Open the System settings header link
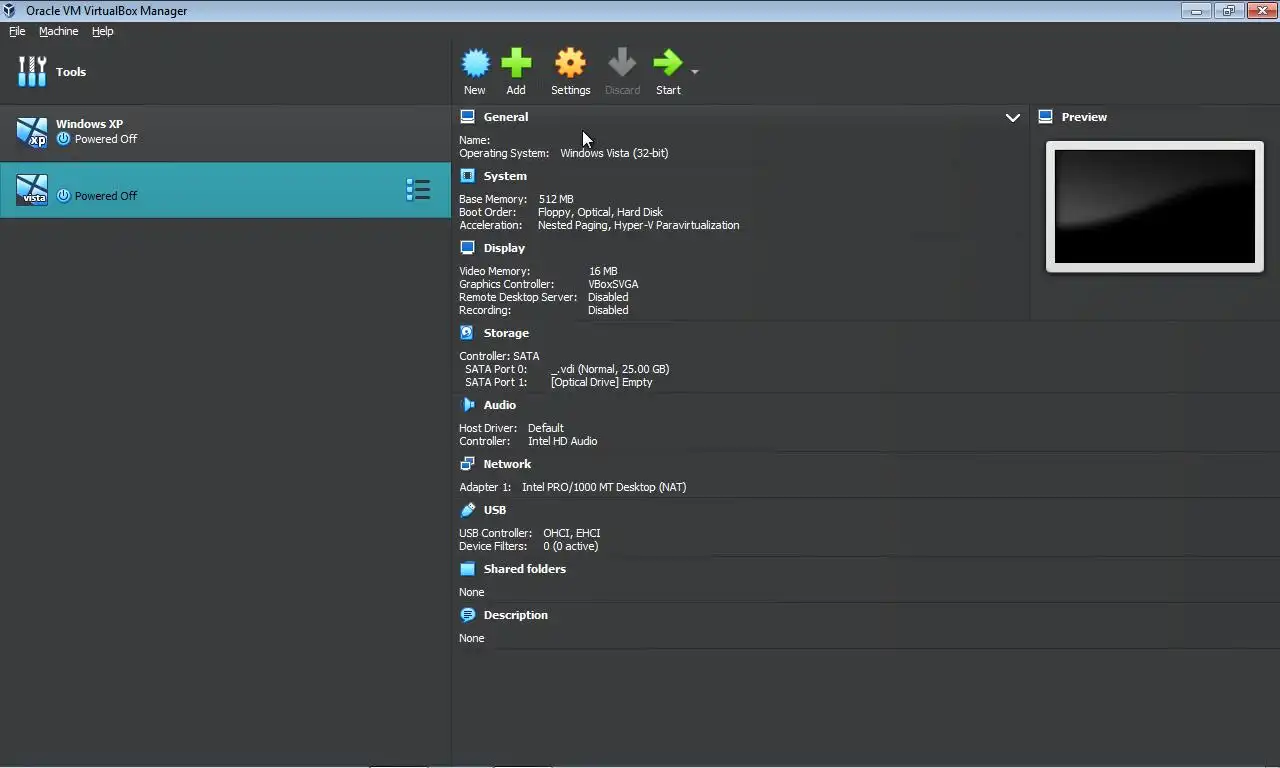This screenshot has width=1280, height=768. point(505,176)
